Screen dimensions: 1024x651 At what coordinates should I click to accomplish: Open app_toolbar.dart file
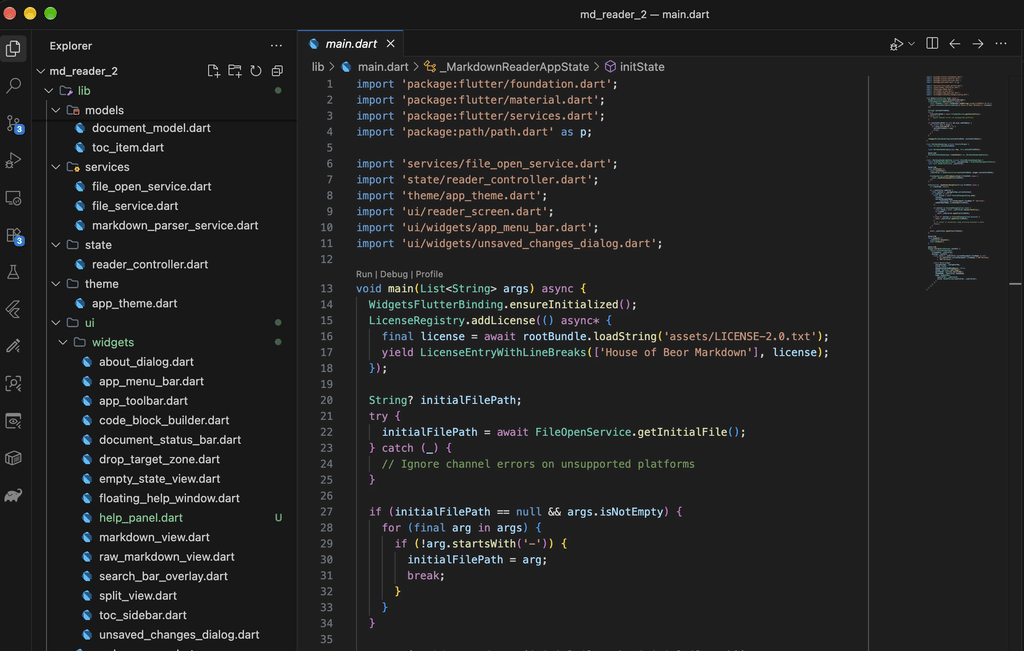pos(143,401)
